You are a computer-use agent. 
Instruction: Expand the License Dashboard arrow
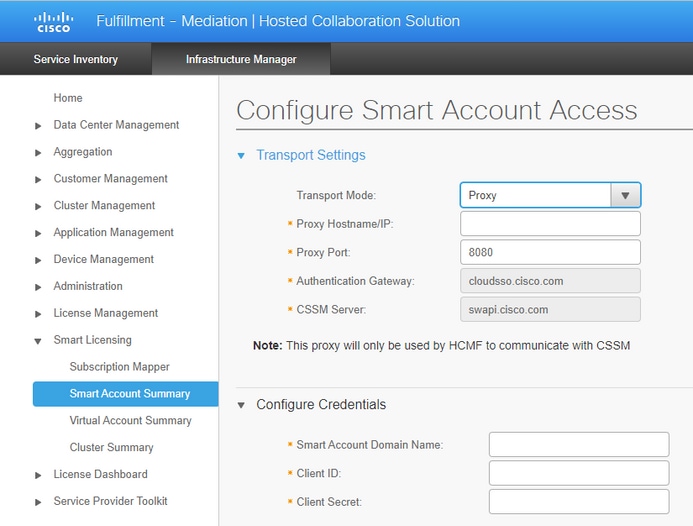(x=38, y=475)
